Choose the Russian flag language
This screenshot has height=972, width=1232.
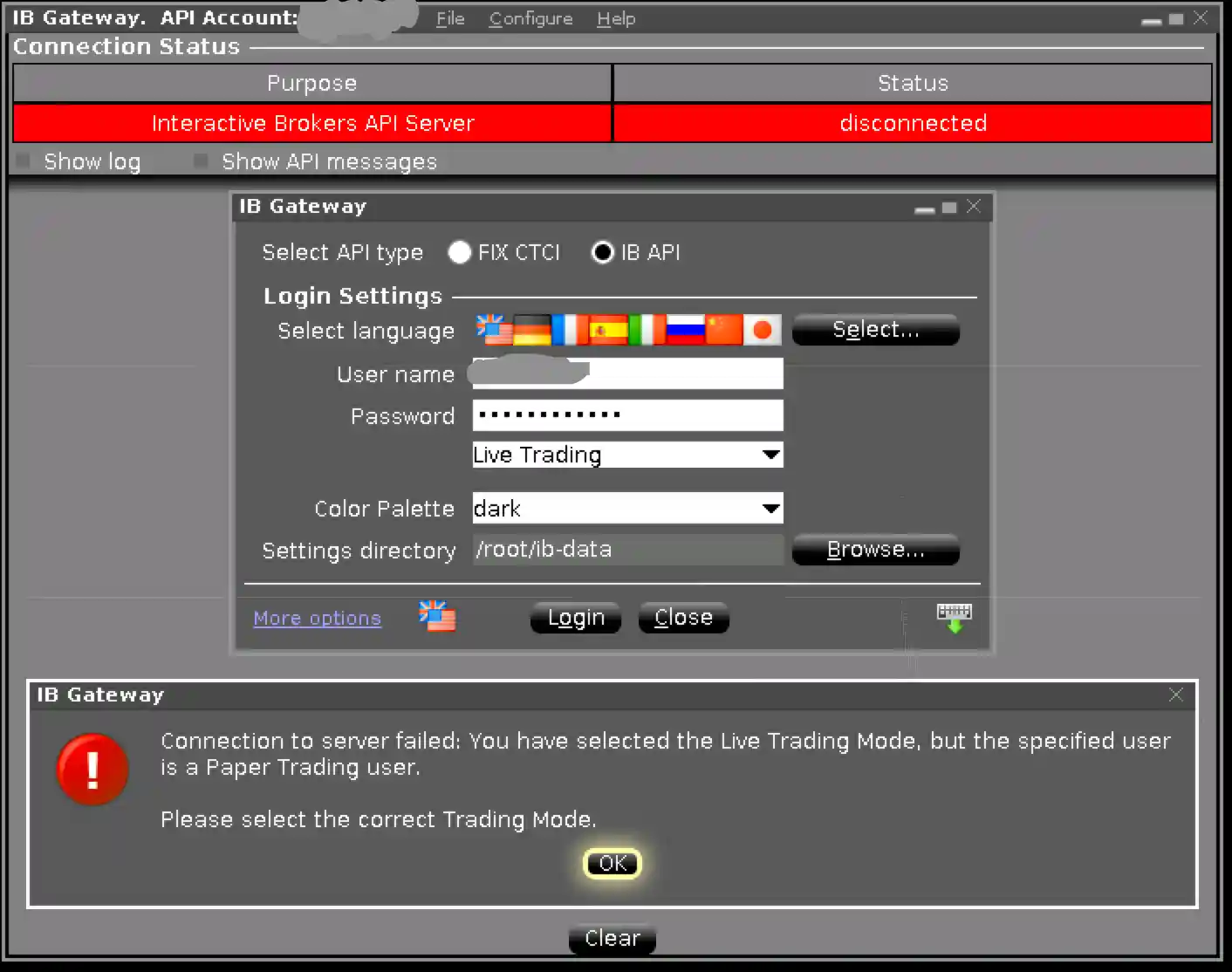pyautogui.click(x=685, y=330)
